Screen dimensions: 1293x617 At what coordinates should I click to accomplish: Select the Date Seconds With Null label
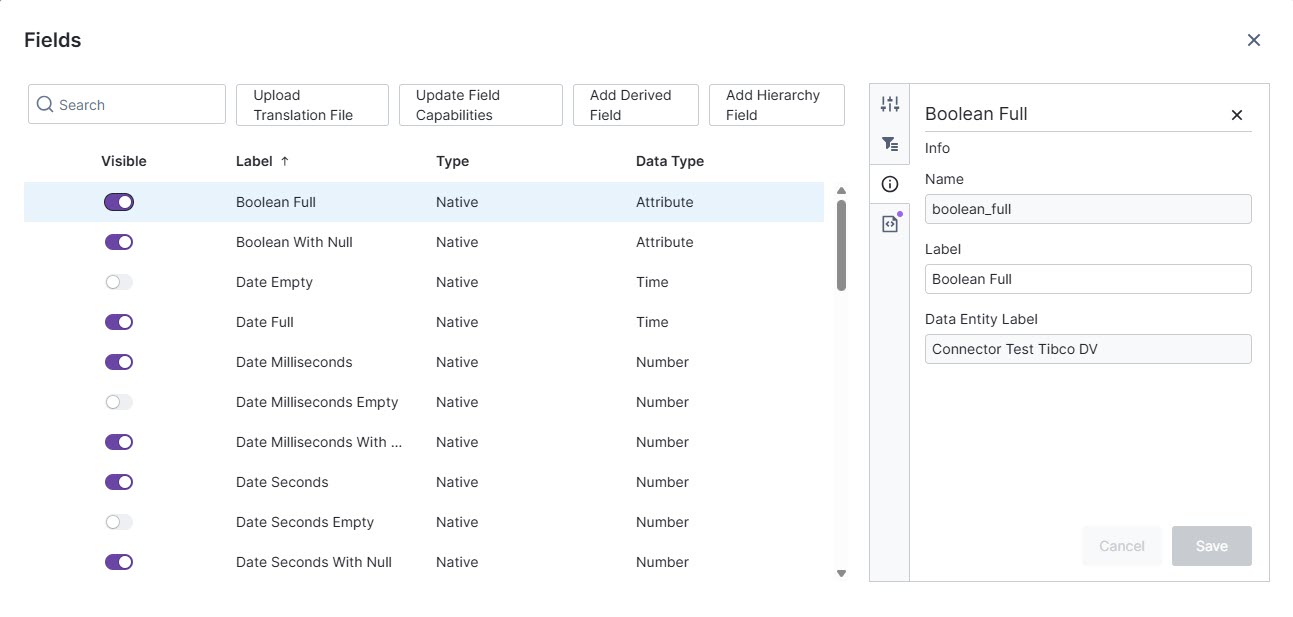pyautogui.click(x=314, y=562)
